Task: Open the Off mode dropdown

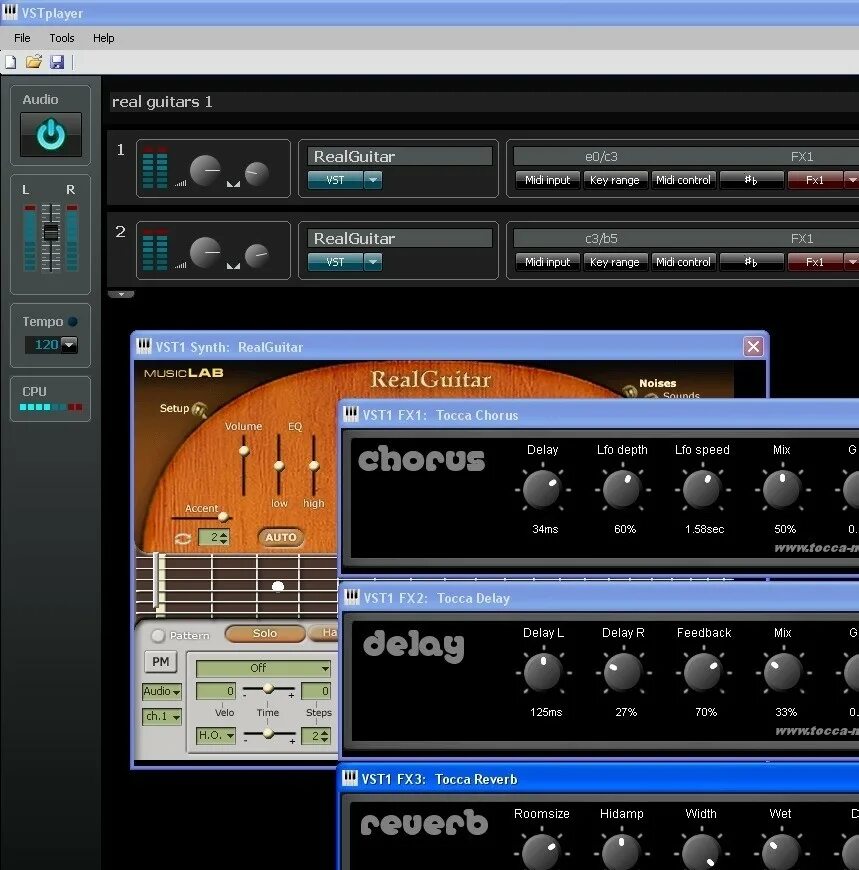Action: 263,668
